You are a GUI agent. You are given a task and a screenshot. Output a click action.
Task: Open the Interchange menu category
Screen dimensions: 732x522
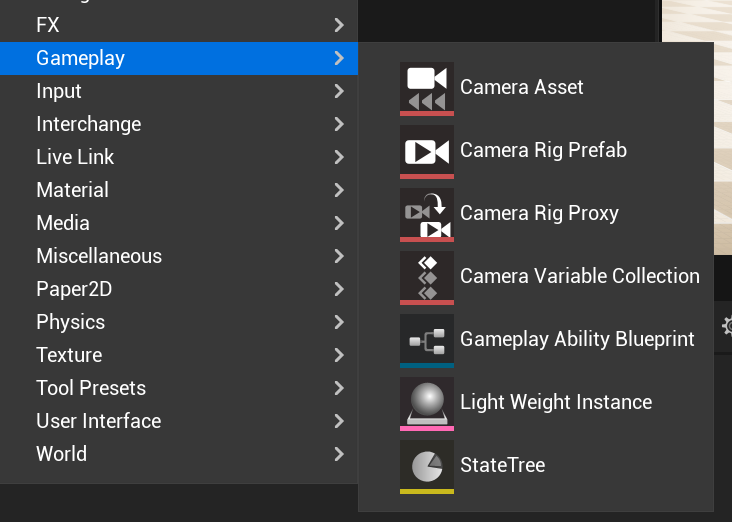(x=88, y=124)
